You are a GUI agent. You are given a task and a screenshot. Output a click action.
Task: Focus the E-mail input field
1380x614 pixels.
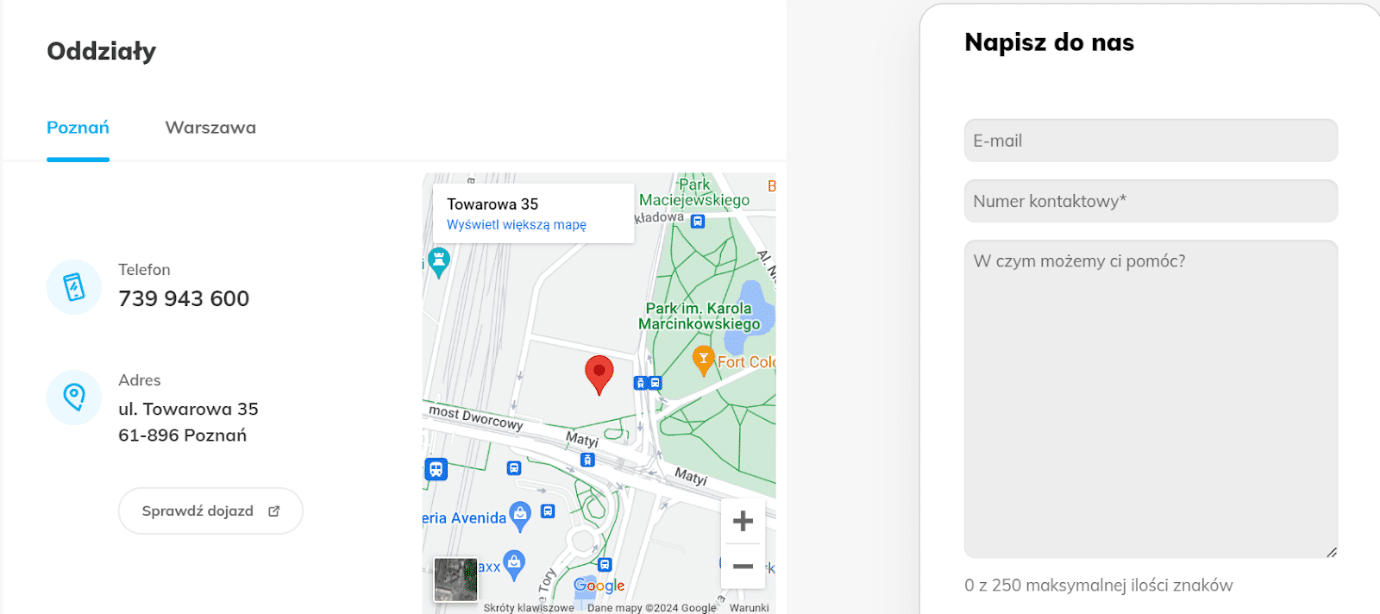click(1151, 141)
